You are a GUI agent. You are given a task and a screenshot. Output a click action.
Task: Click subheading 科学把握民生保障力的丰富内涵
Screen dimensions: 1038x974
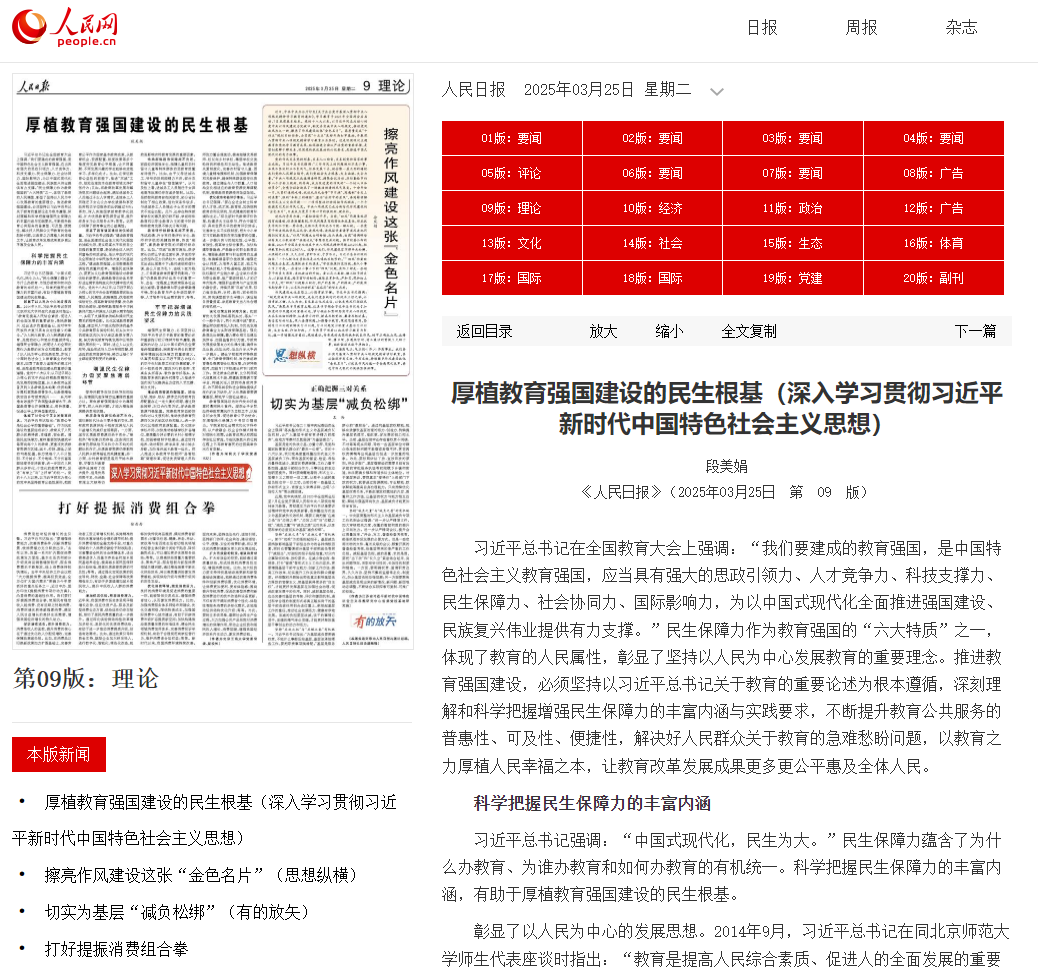[592, 804]
